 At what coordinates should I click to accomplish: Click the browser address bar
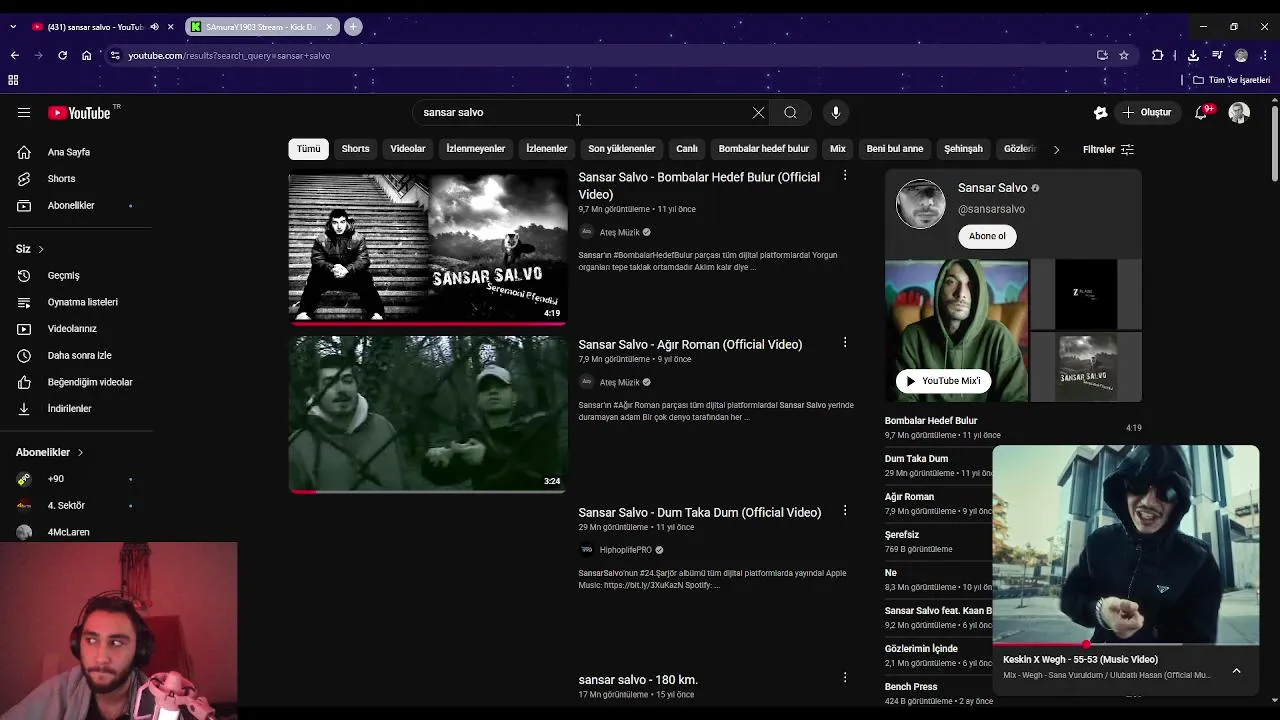click(x=600, y=56)
